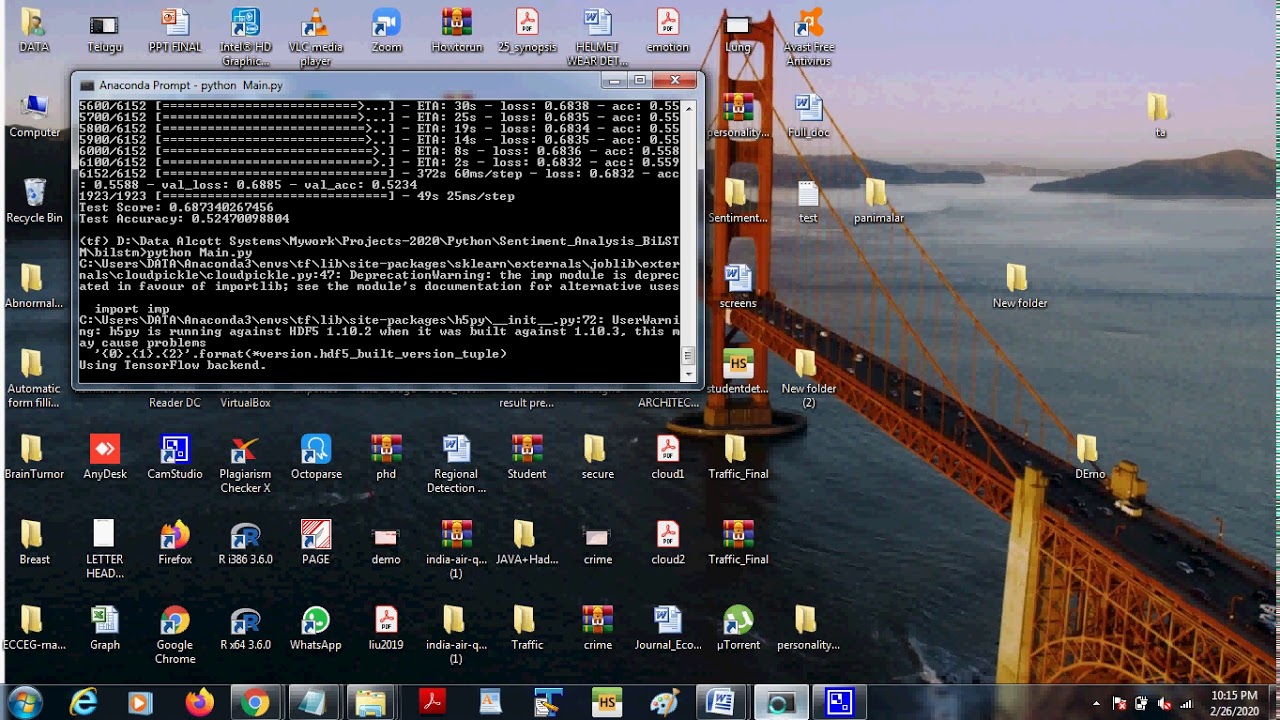
Task: Open the Computer desktop icon
Action: 34,116
